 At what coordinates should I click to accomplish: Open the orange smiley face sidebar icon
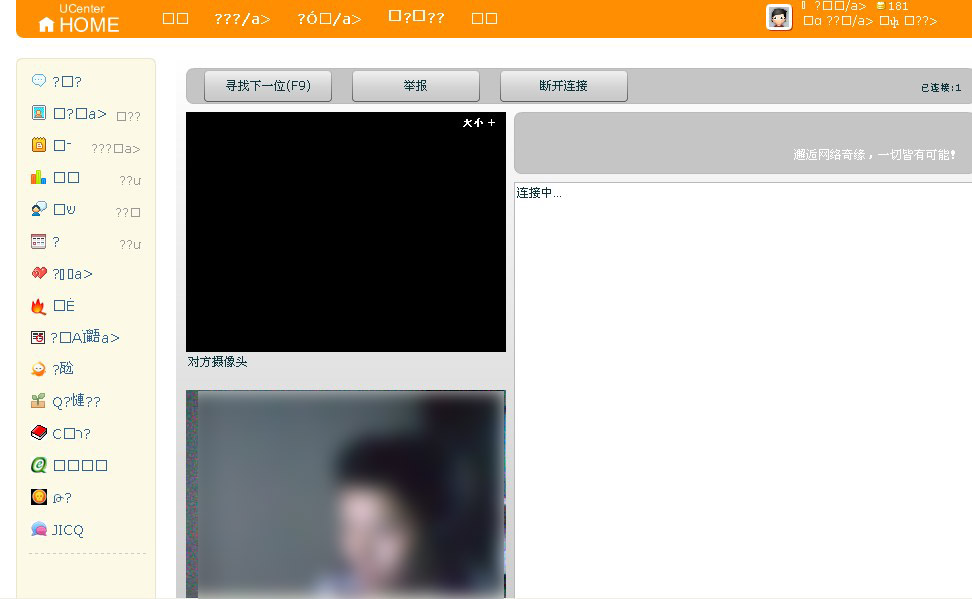click(x=38, y=369)
